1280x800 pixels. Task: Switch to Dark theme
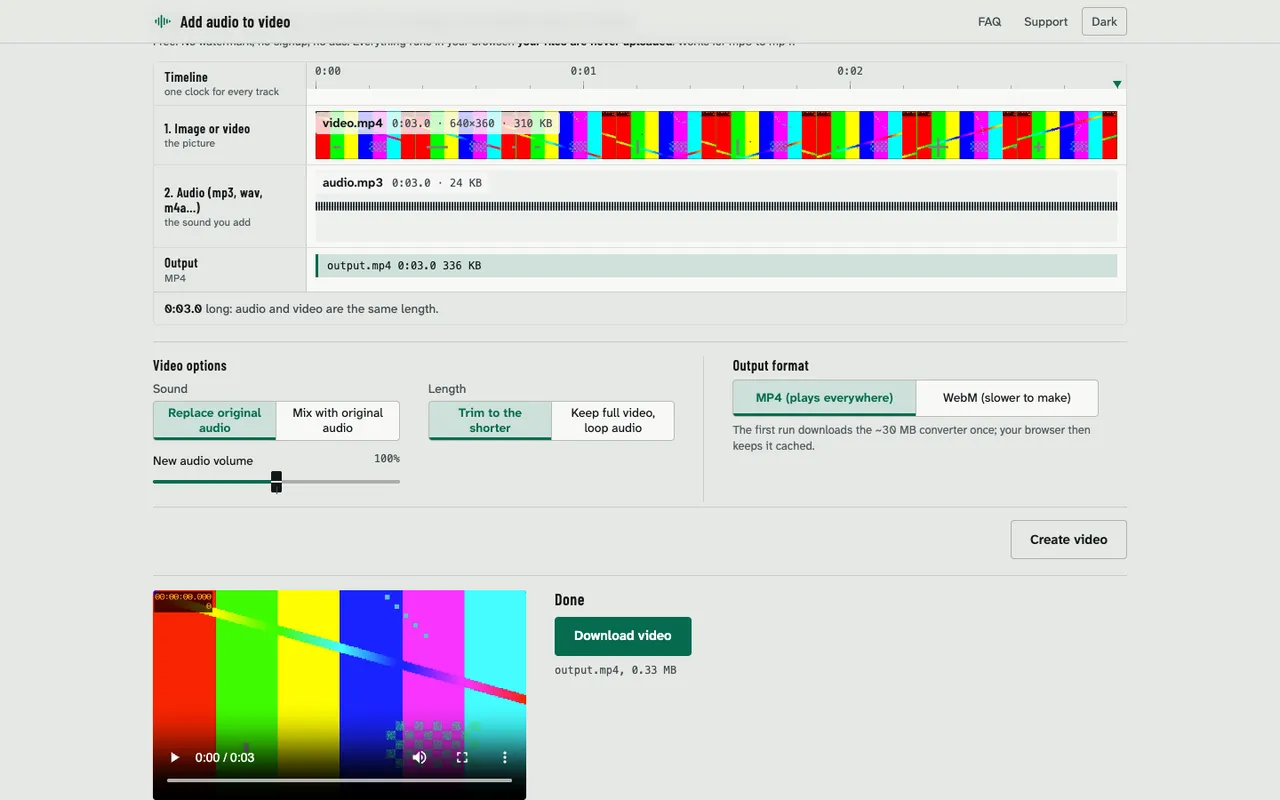pos(1104,22)
